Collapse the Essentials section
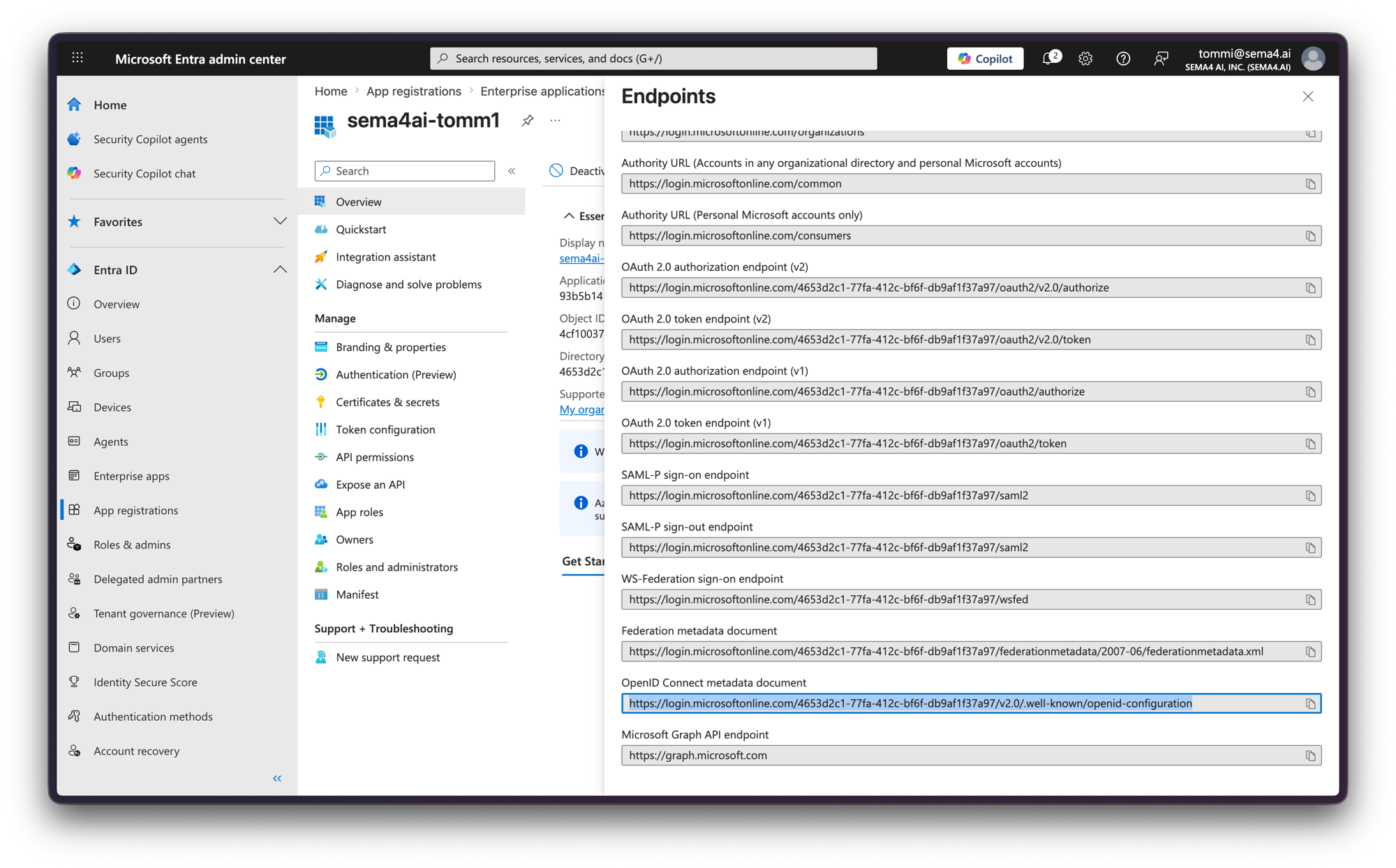1396x868 pixels. [569, 216]
